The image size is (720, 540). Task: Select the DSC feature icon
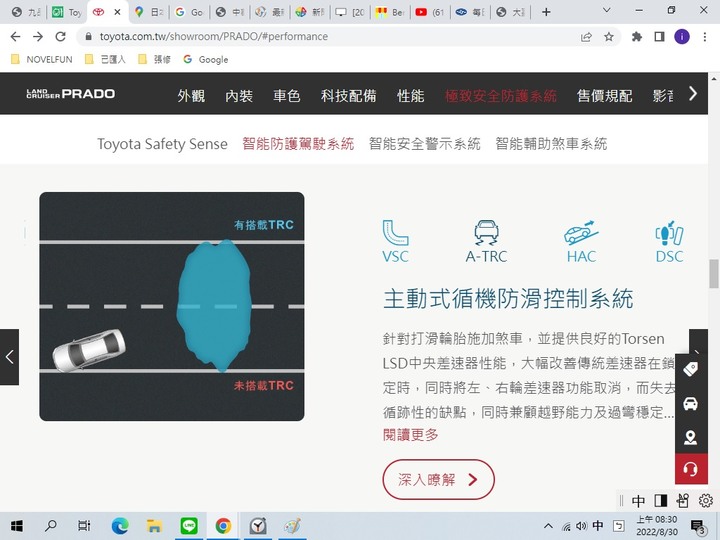(669, 241)
